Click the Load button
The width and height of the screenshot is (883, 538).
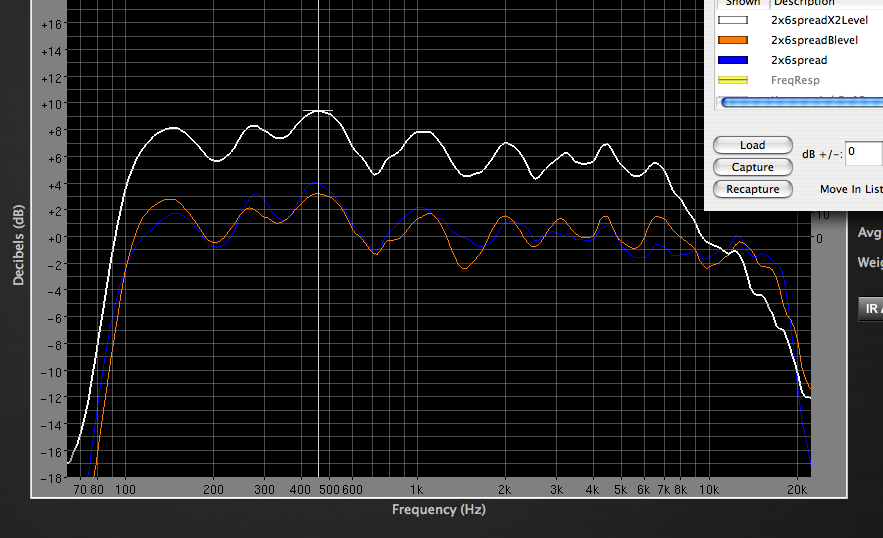[752, 145]
